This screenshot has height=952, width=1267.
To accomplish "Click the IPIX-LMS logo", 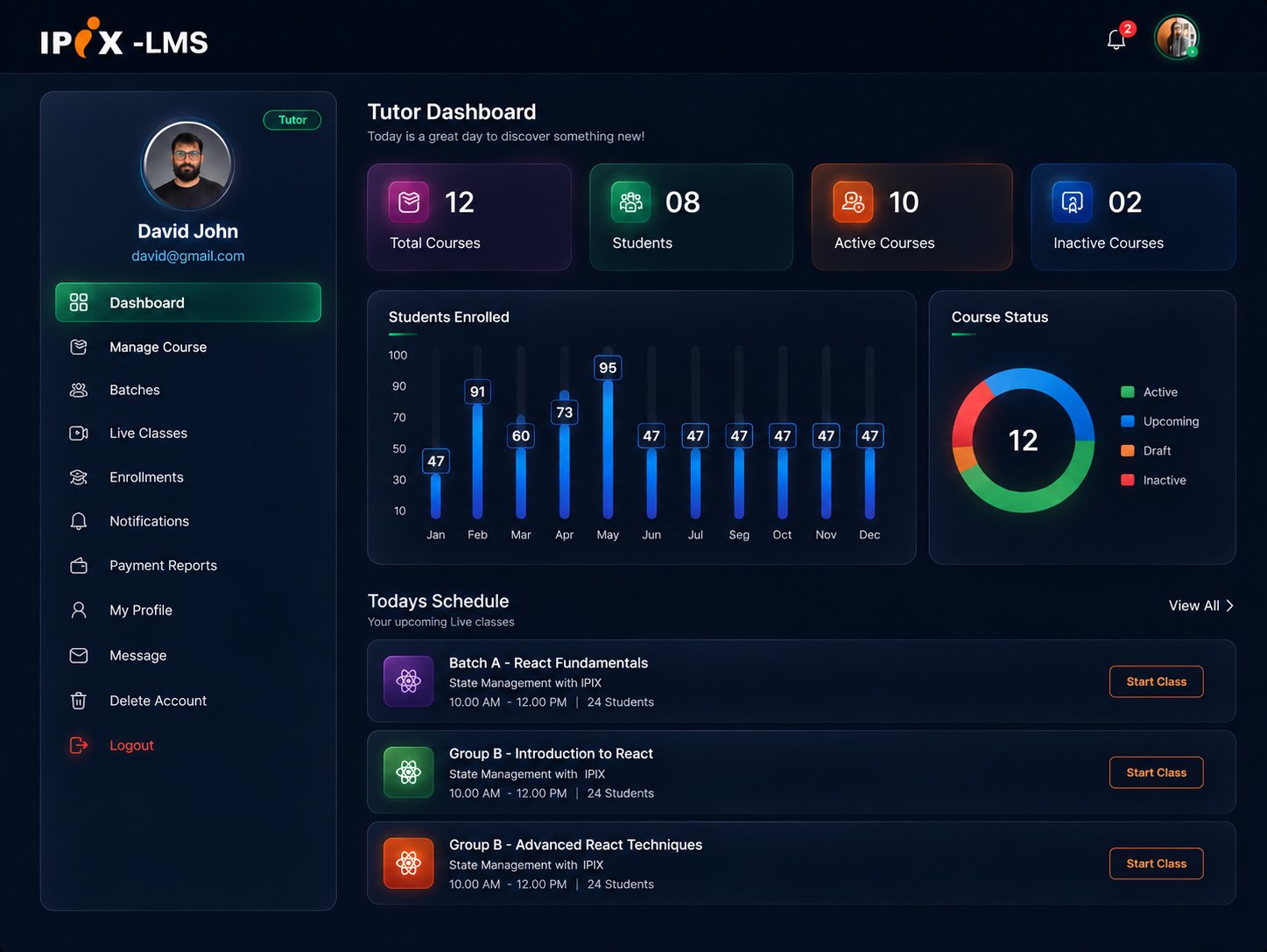I will tap(124, 40).
